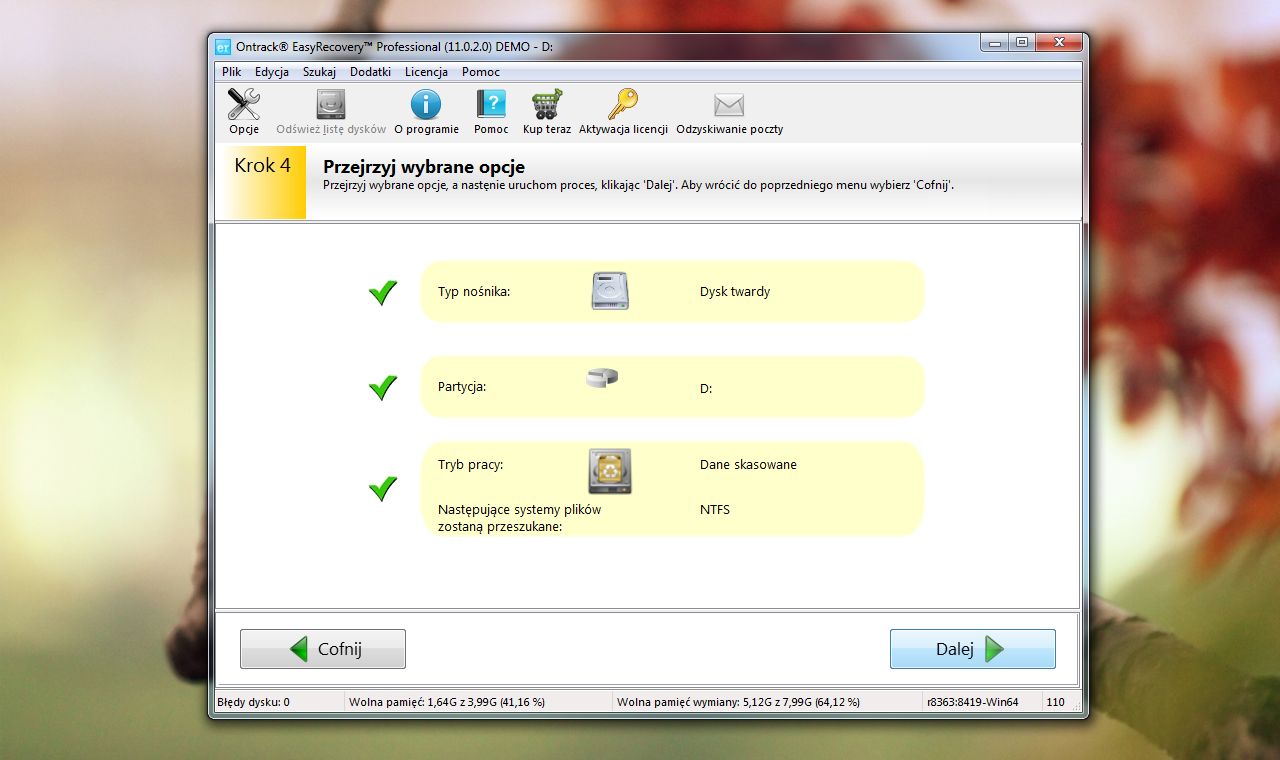Proceed with the Dalej button

tap(973, 649)
